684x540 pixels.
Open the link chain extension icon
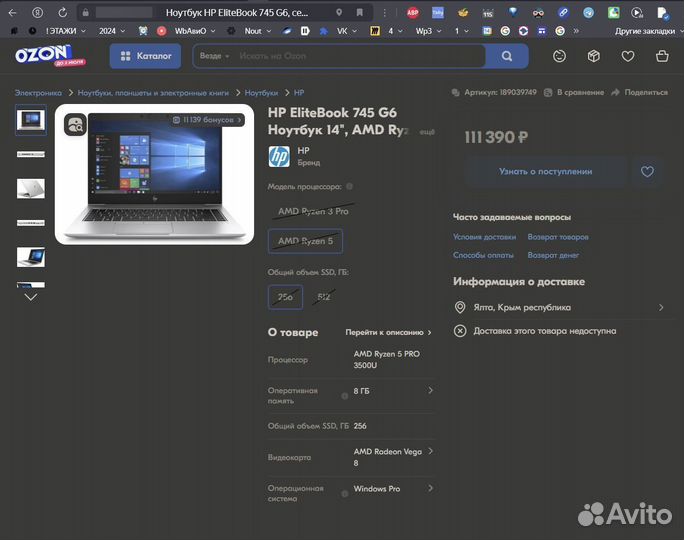[x=563, y=13]
